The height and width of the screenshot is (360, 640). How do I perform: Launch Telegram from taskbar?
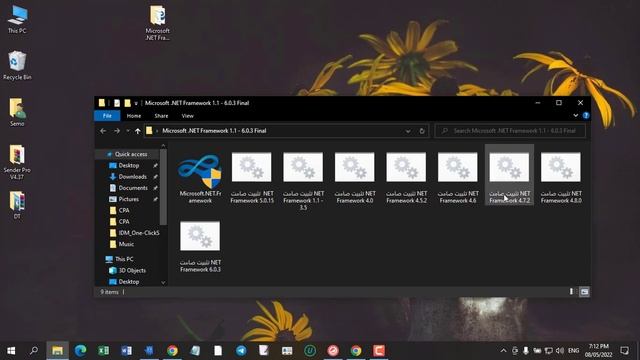click(x=241, y=351)
